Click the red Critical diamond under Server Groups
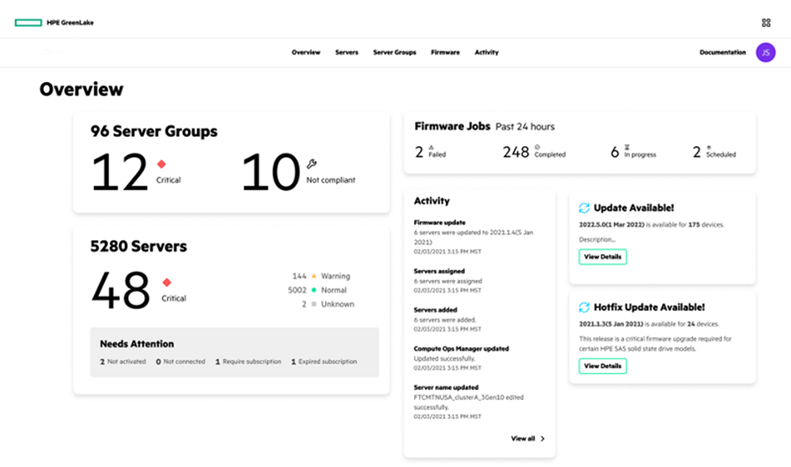 (161, 164)
